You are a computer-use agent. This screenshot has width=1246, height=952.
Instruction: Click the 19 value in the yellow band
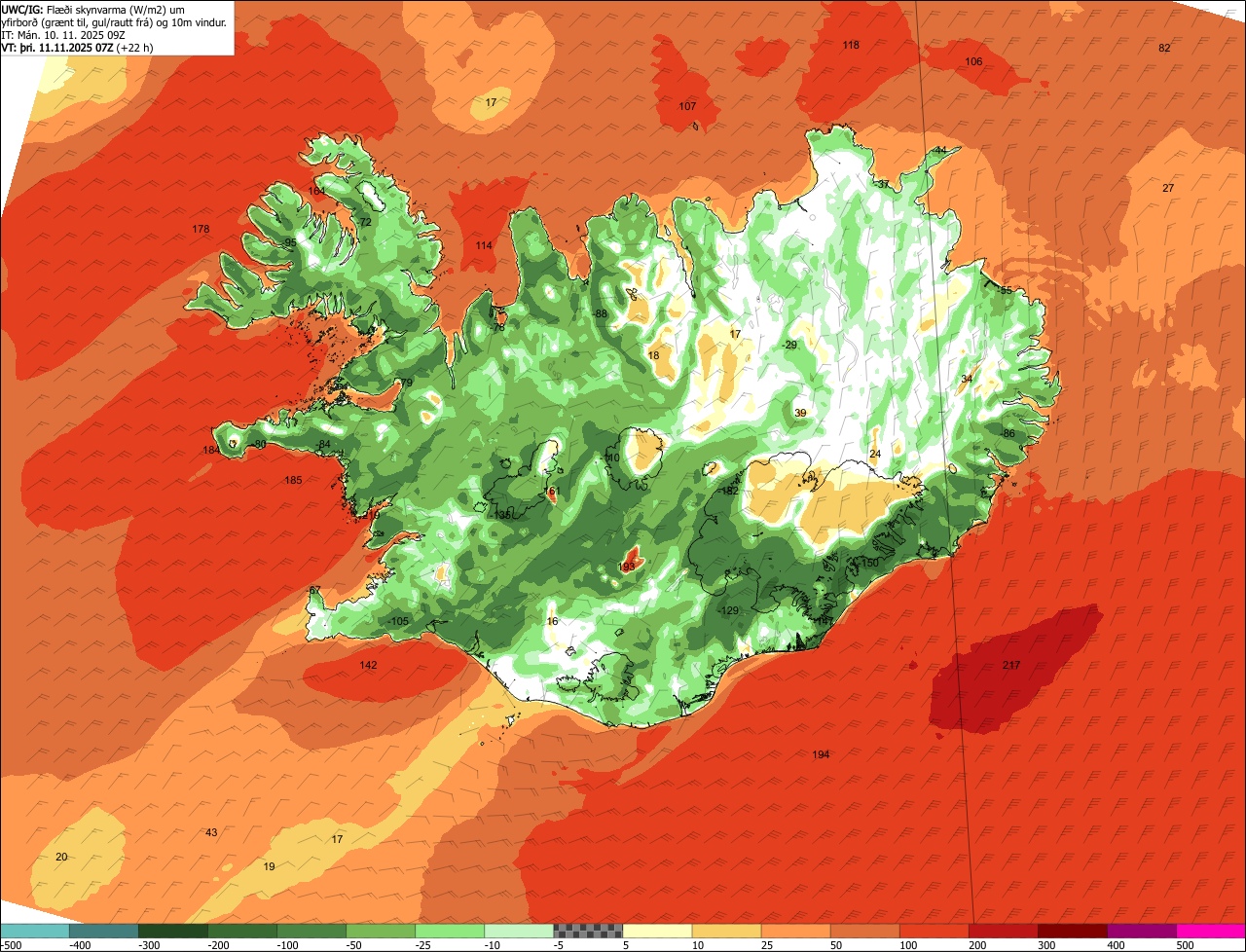click(x=270, y=867)
